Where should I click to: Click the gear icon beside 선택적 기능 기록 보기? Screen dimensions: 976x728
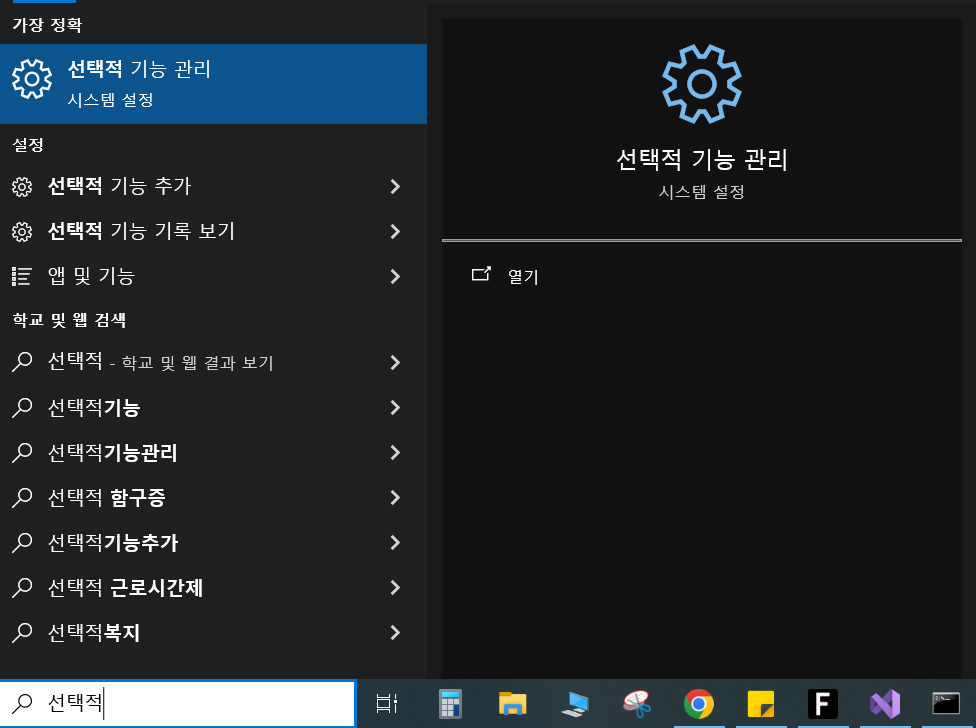click(22, 231)
